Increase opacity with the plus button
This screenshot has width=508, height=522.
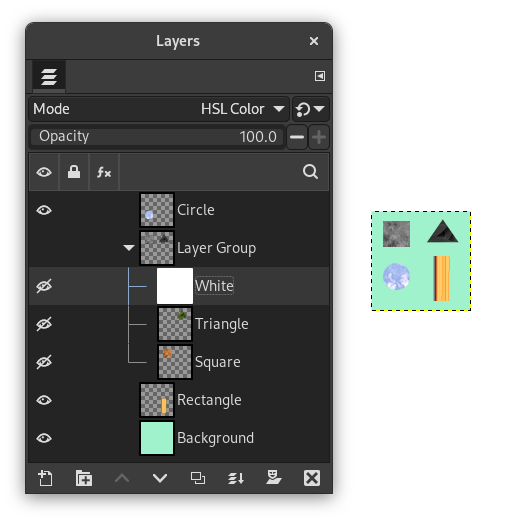pyautogui.click(x=319, y=137)
